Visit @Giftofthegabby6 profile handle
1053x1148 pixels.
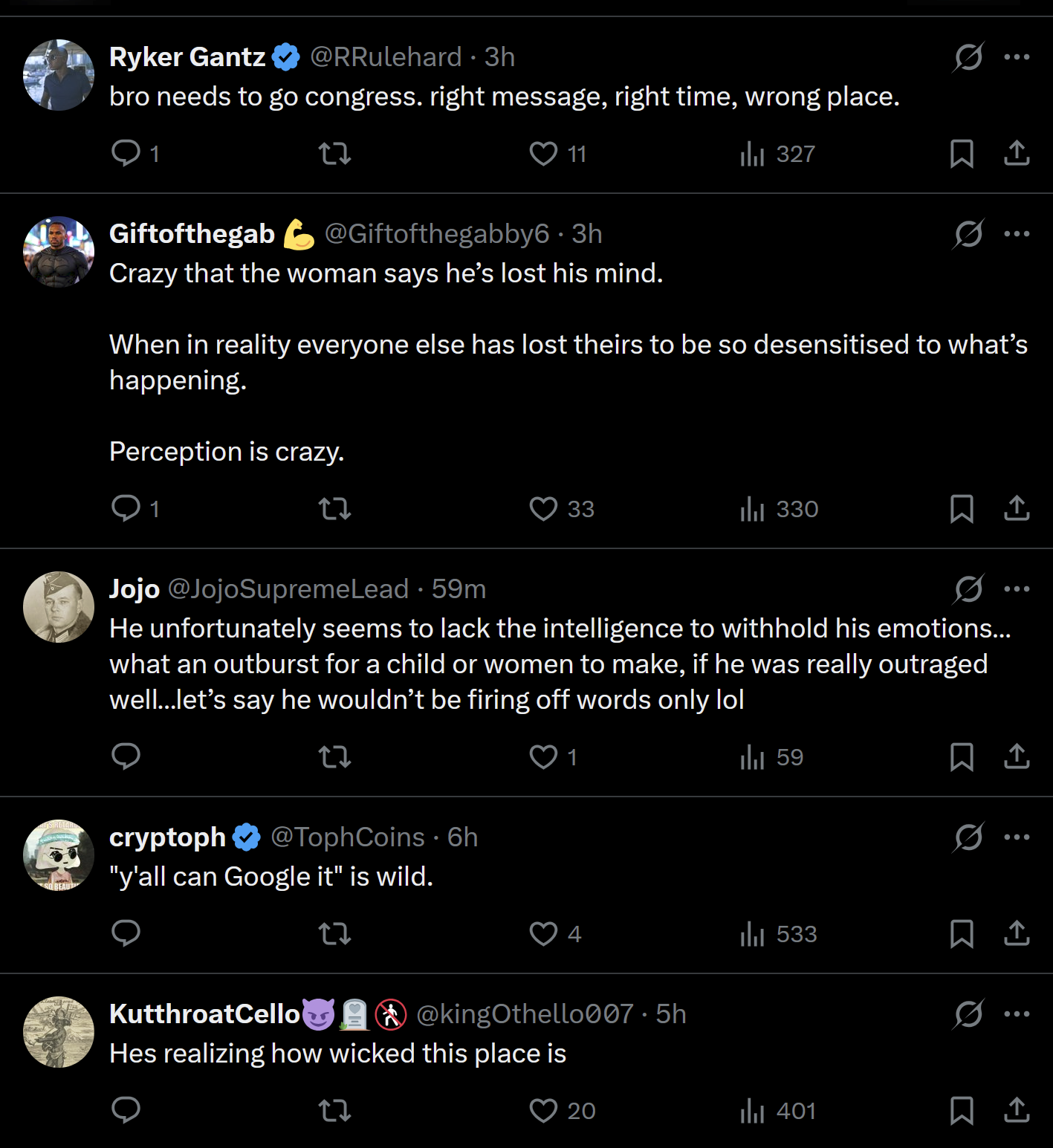click(437, 234)
